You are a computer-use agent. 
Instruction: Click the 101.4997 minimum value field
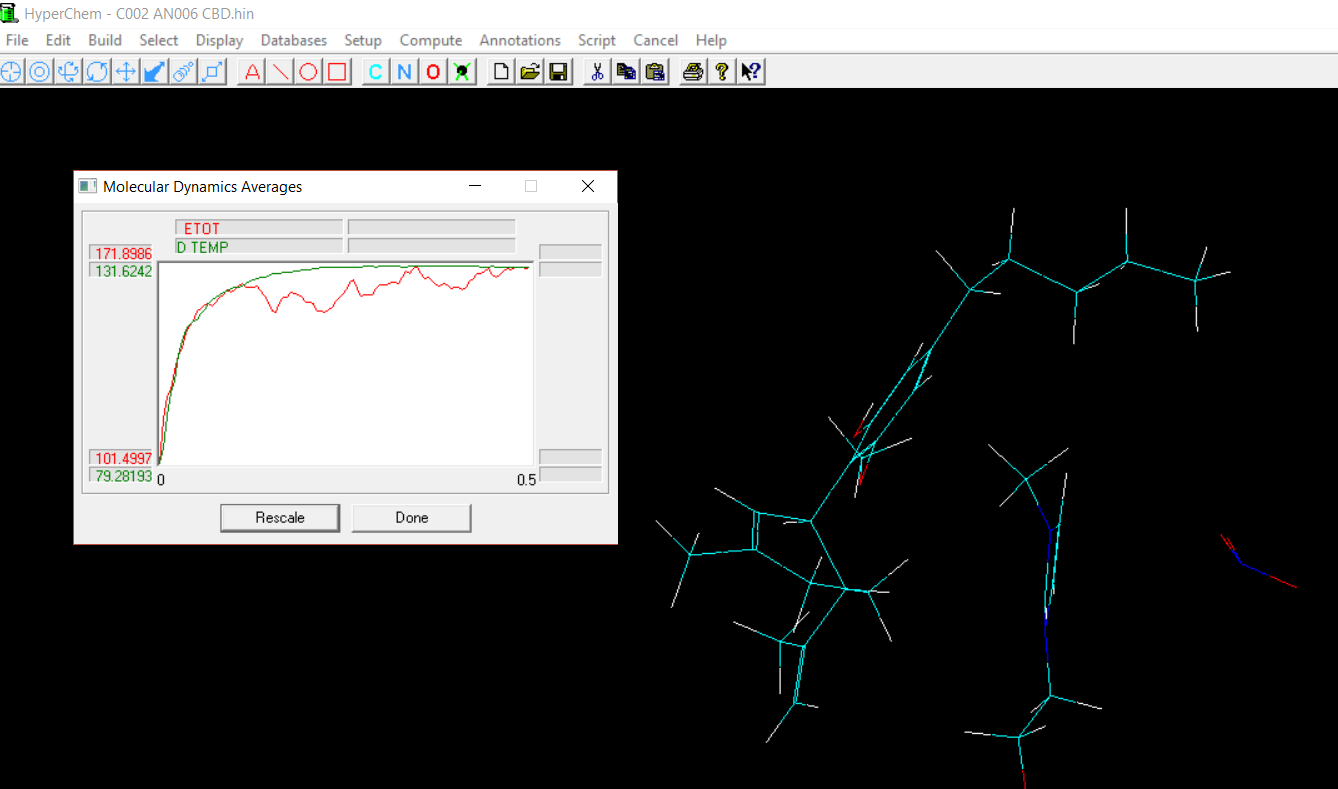tap(121, 458)
